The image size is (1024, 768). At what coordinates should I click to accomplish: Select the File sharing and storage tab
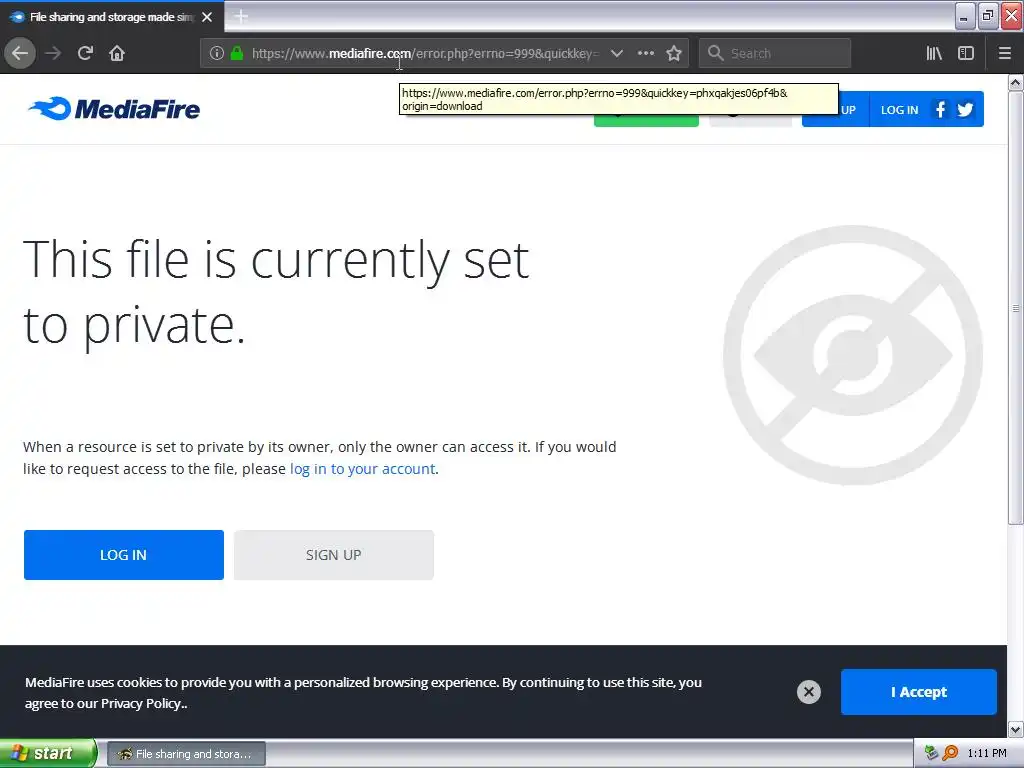coord(112,17)
